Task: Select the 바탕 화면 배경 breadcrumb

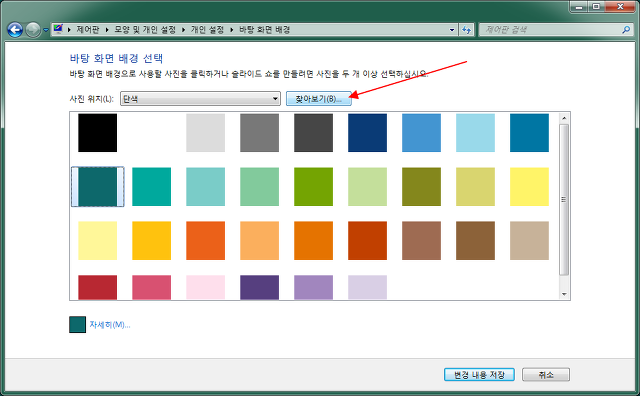Action: (264, 29)
